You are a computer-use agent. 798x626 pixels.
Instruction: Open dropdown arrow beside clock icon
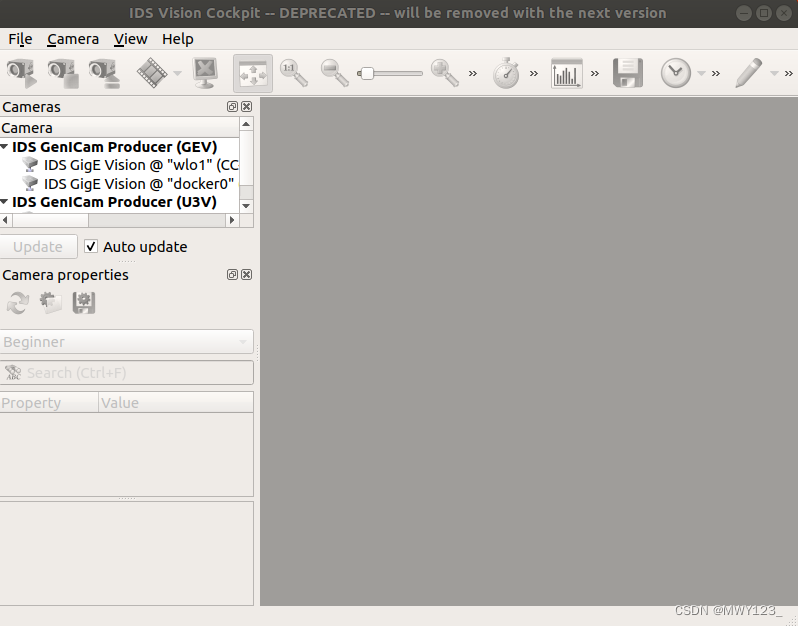pos(701,73)
